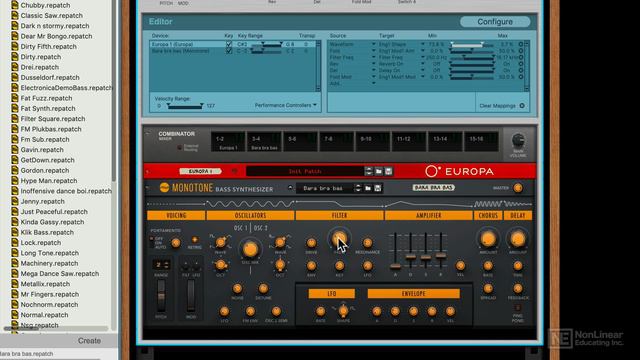Screen dimensions: 640x360
Task: Select the Chorus section tab
Action: (x=488, y=215)
